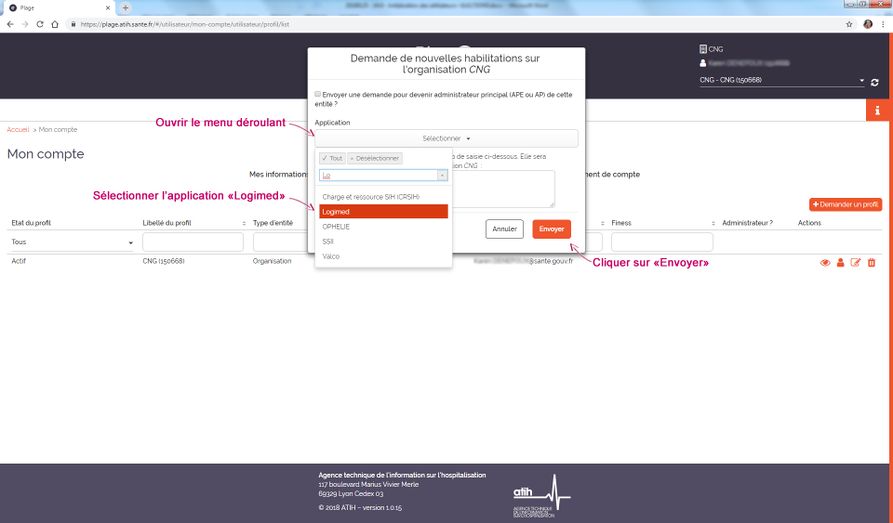Open the Chrome three-dot menu
The width and height of the screenshot is (893, 523).
tap(883, 24)
